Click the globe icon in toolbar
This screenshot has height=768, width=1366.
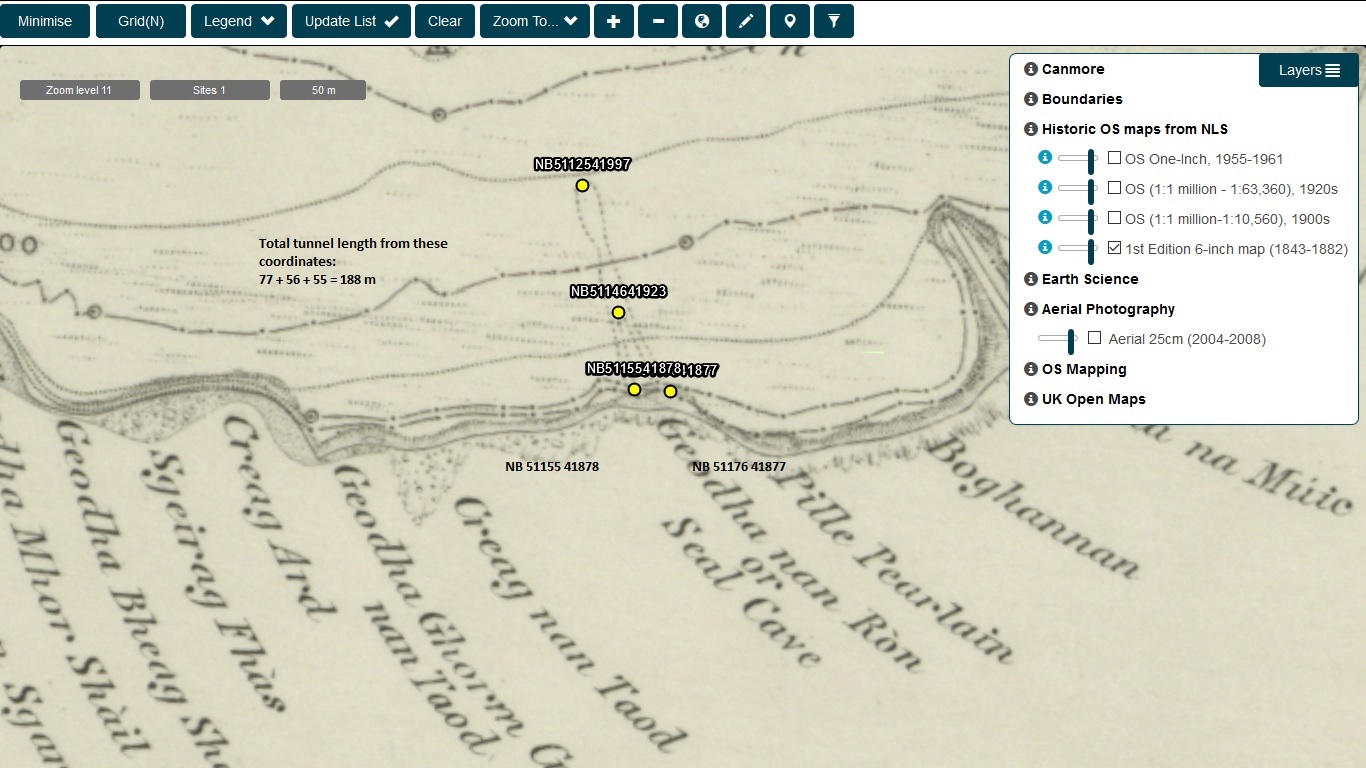pyautogui.click(x=702, y=21)
